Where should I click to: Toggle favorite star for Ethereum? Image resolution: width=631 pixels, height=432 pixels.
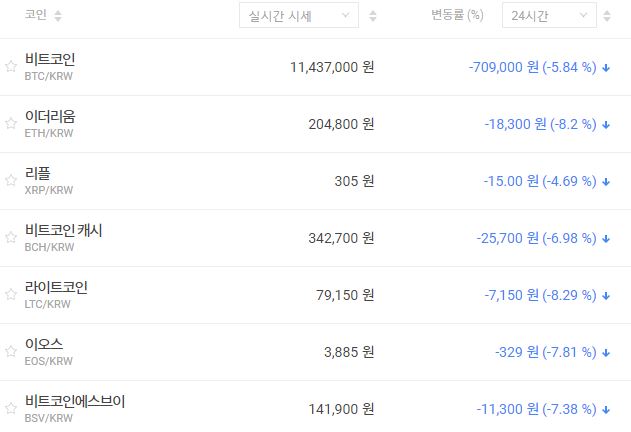[x=11, y=124]
